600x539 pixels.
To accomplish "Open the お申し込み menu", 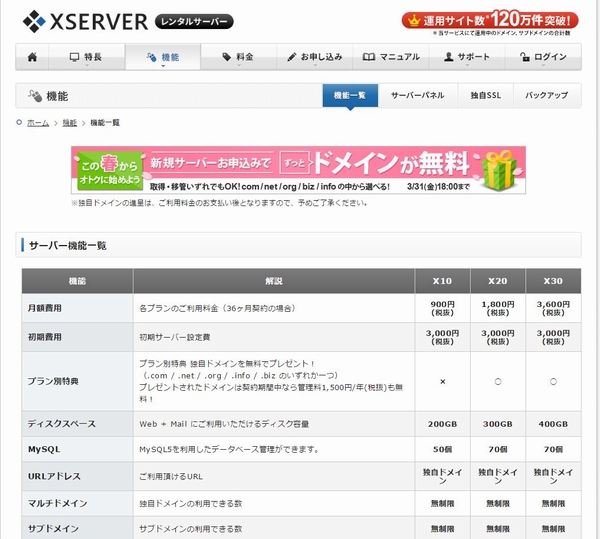I will tap(315, 57).
